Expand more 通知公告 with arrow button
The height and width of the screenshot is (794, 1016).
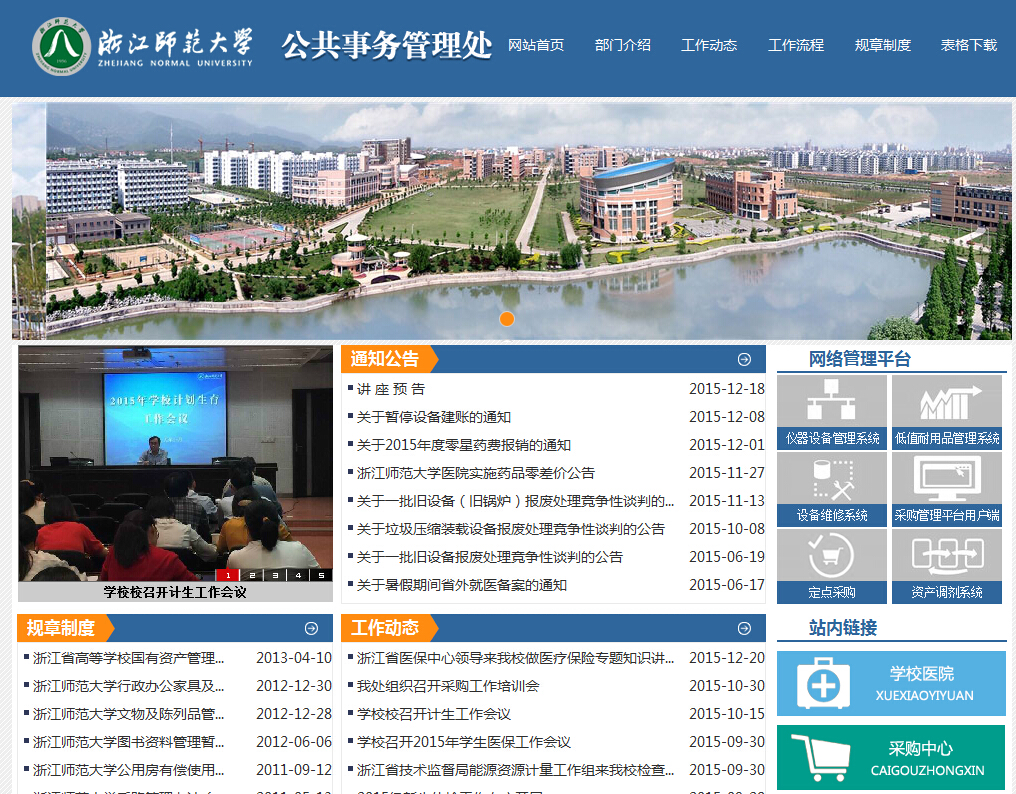744,360
